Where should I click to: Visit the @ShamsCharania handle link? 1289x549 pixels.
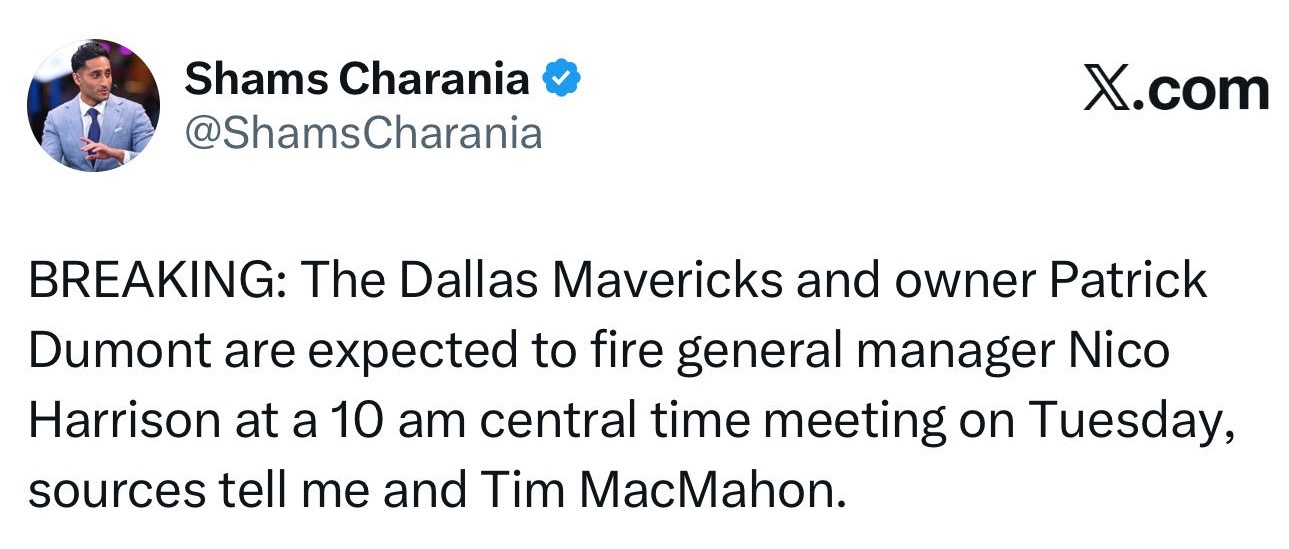363,132
